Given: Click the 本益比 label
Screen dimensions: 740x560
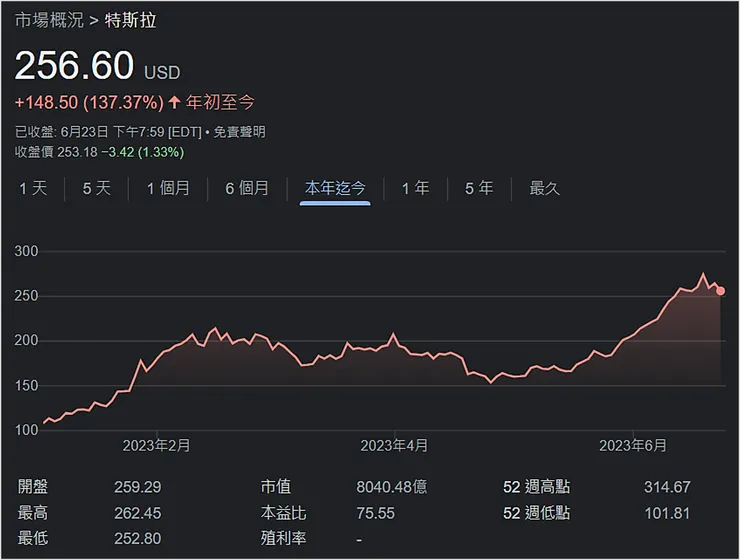Looking at the screenshot, I should [x=283, y=513].
